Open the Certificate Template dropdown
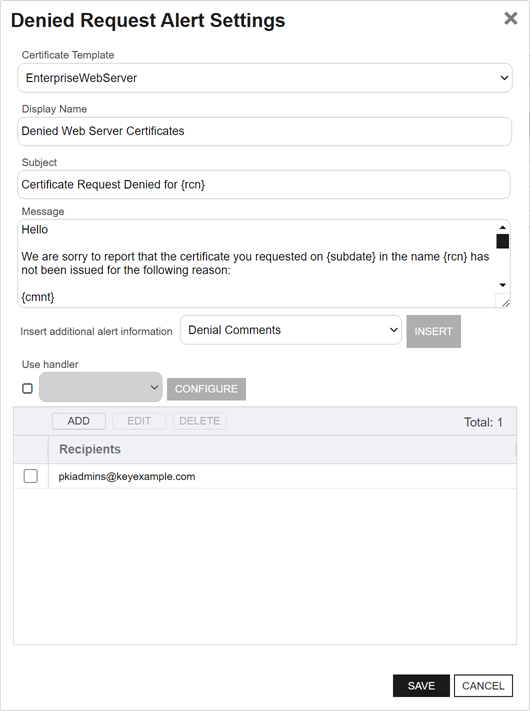 [265, 78]
